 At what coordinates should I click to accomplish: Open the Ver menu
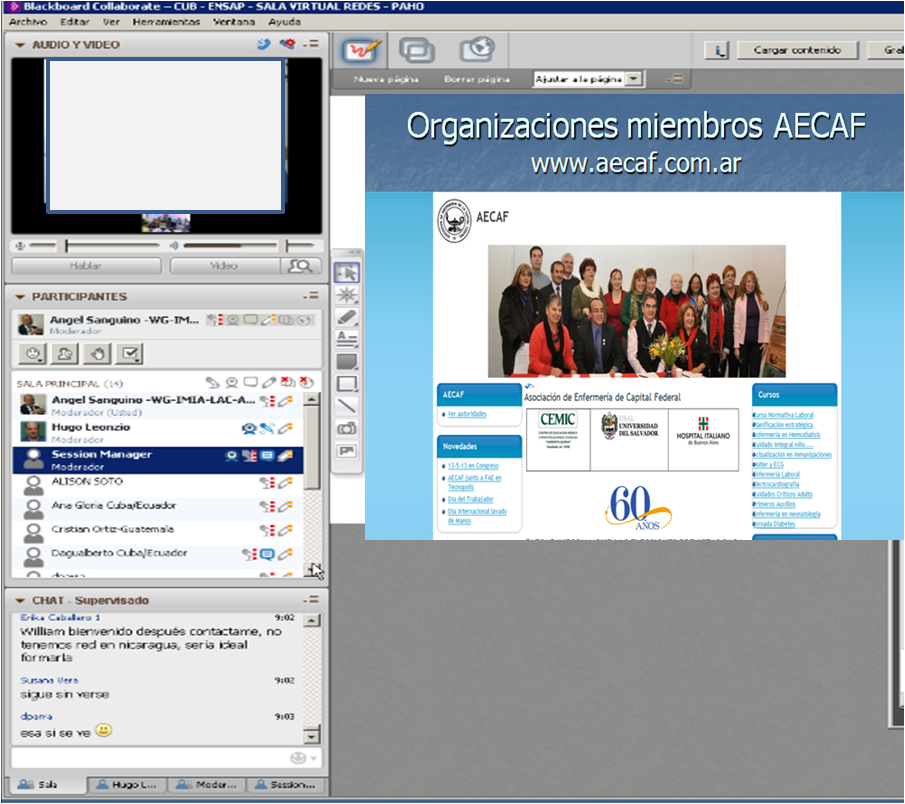click(111, 21)
